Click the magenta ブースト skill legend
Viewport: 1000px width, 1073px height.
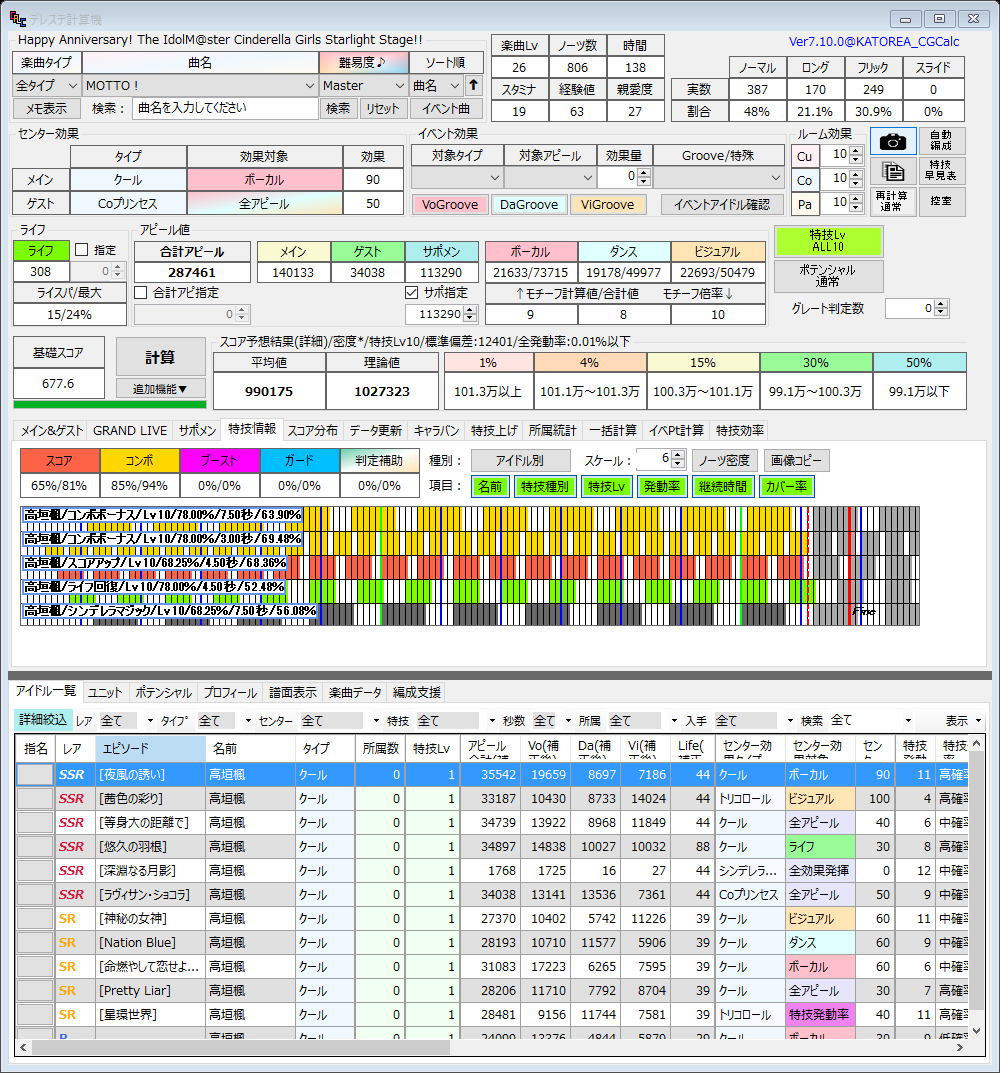click(220, 461)
